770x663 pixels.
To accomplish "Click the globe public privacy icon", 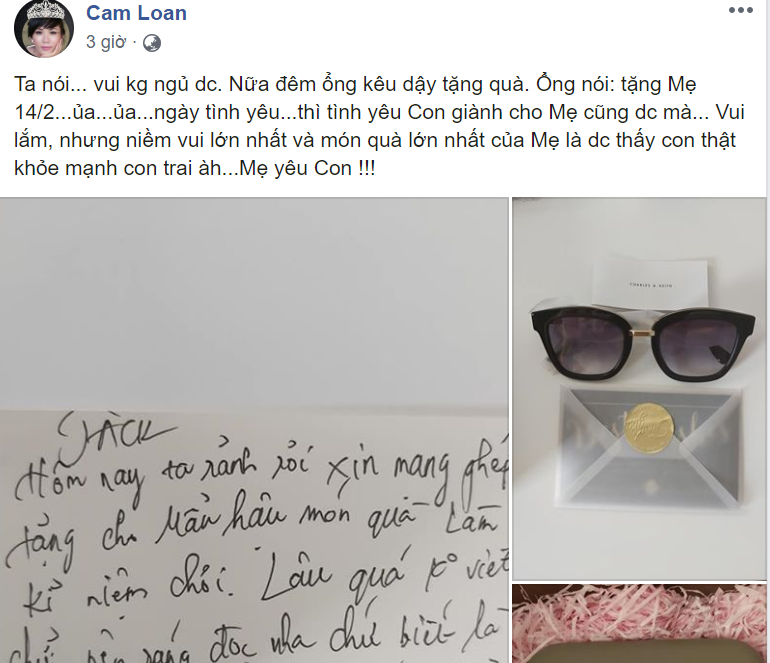I will 152,43.
